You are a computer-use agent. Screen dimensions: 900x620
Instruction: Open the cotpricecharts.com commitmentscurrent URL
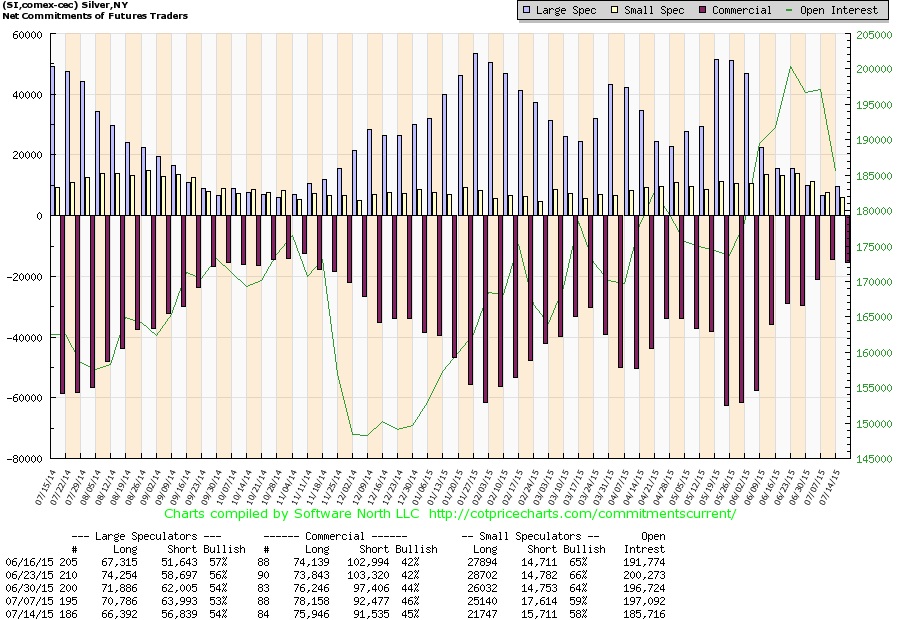tap(582, 514)
